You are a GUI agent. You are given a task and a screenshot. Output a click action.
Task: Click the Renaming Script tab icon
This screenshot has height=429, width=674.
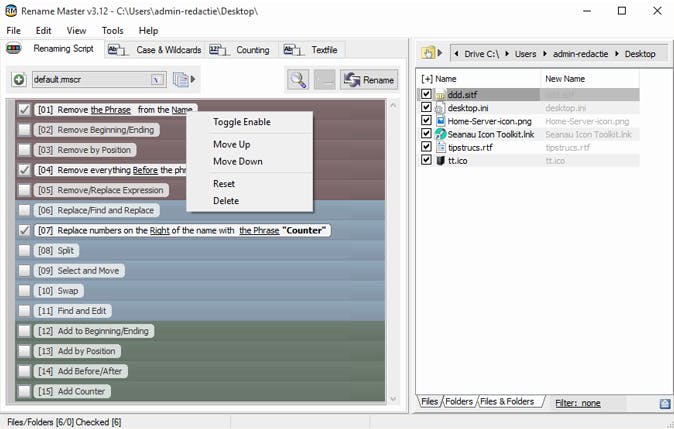click(14, 49)
